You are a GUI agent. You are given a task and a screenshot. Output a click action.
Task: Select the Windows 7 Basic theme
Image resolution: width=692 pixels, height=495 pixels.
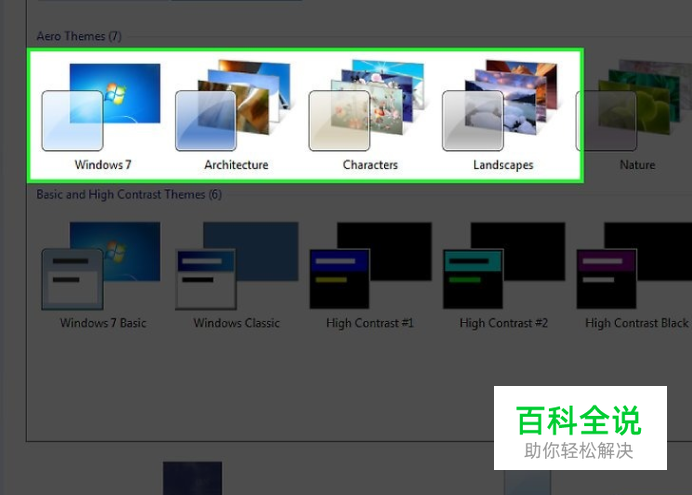click(102, 275)
